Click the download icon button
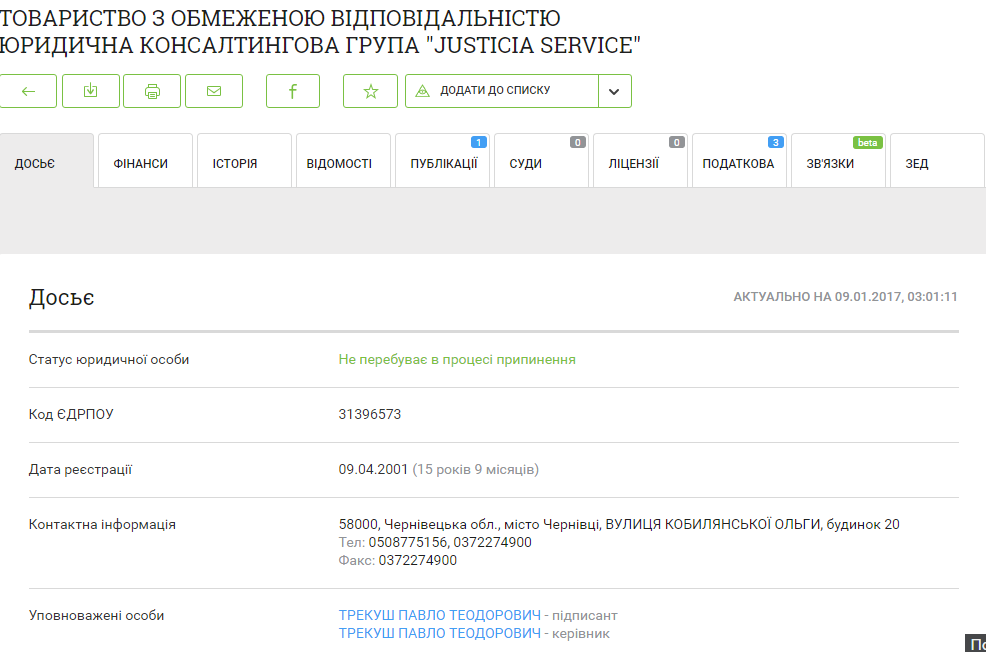This screenshot has height=652, width=986. (x=91, y=91)
